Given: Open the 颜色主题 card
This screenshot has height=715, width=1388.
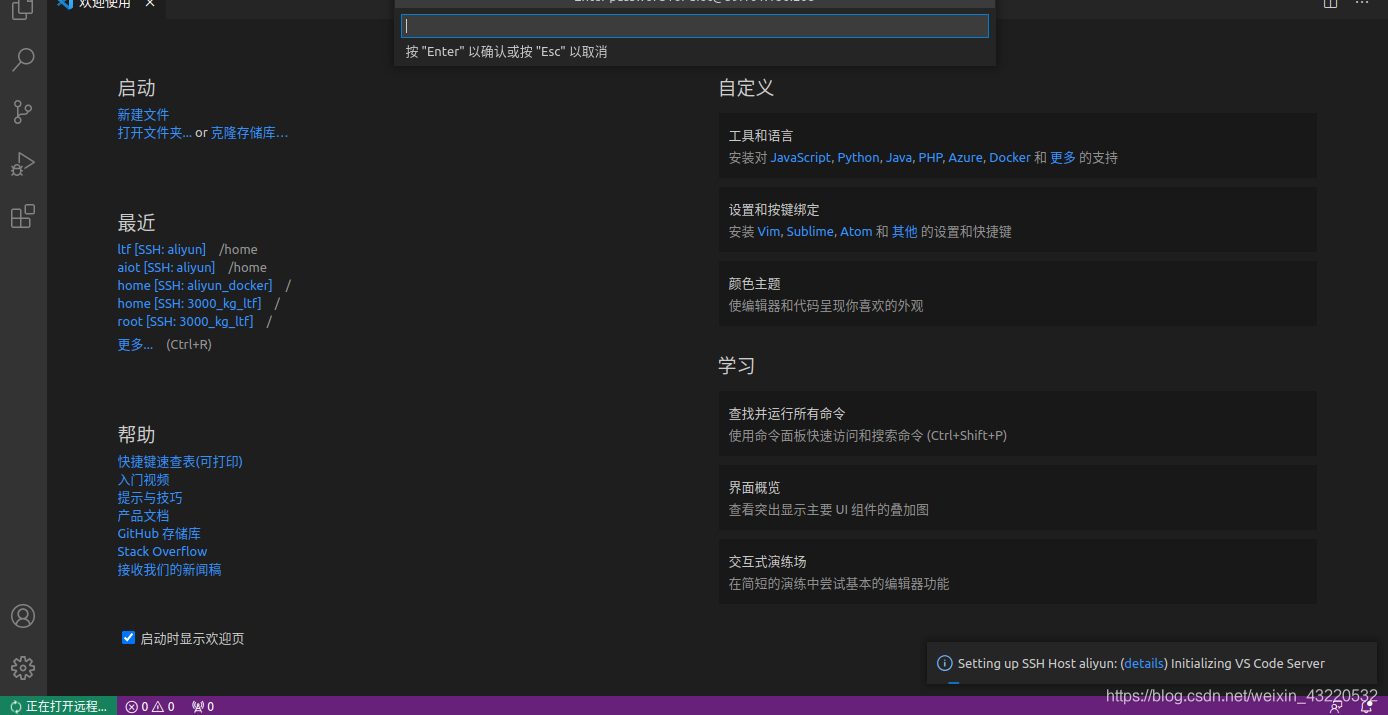Looking at the screenshot, I should tap(1017, 294).
